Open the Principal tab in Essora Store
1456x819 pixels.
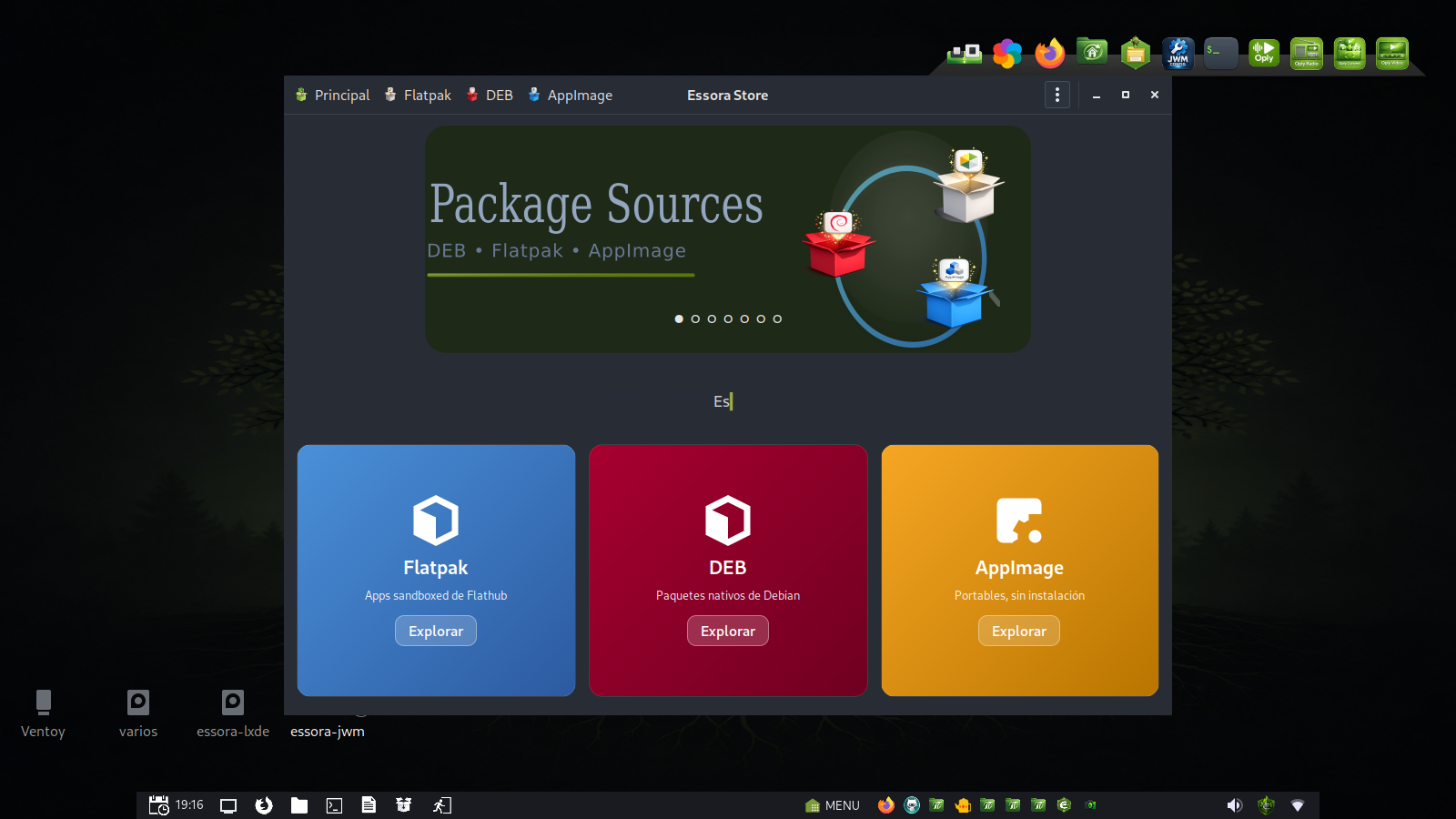pyautogui.click(x=332, y=95)
